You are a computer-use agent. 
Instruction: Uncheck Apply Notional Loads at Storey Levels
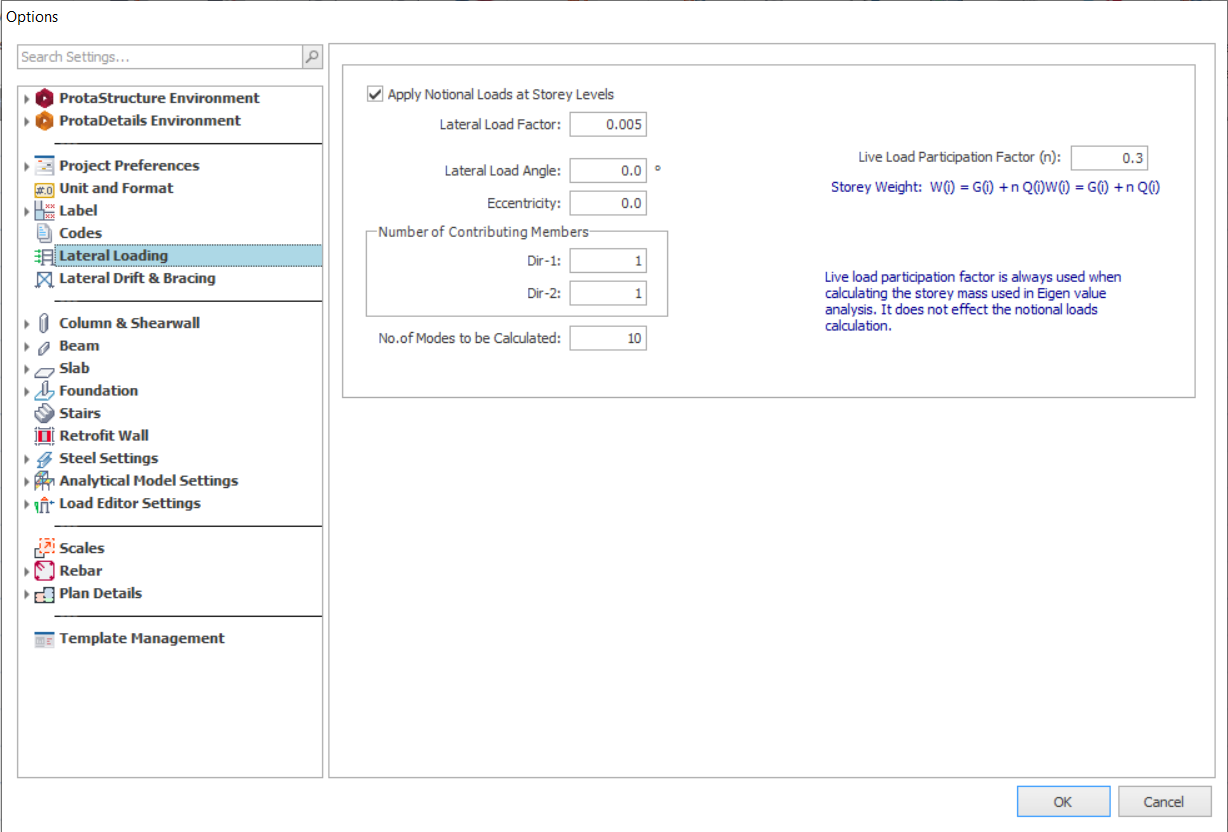pos(374,93)
